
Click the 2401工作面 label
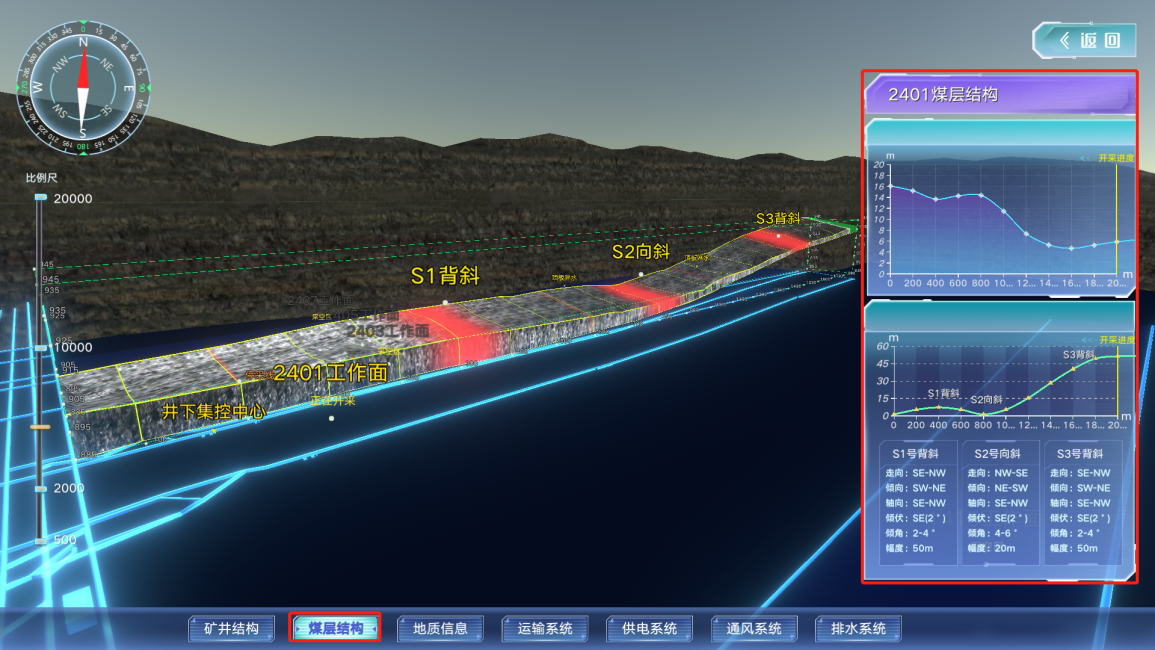pyautogui.click(x=330, y=372)
